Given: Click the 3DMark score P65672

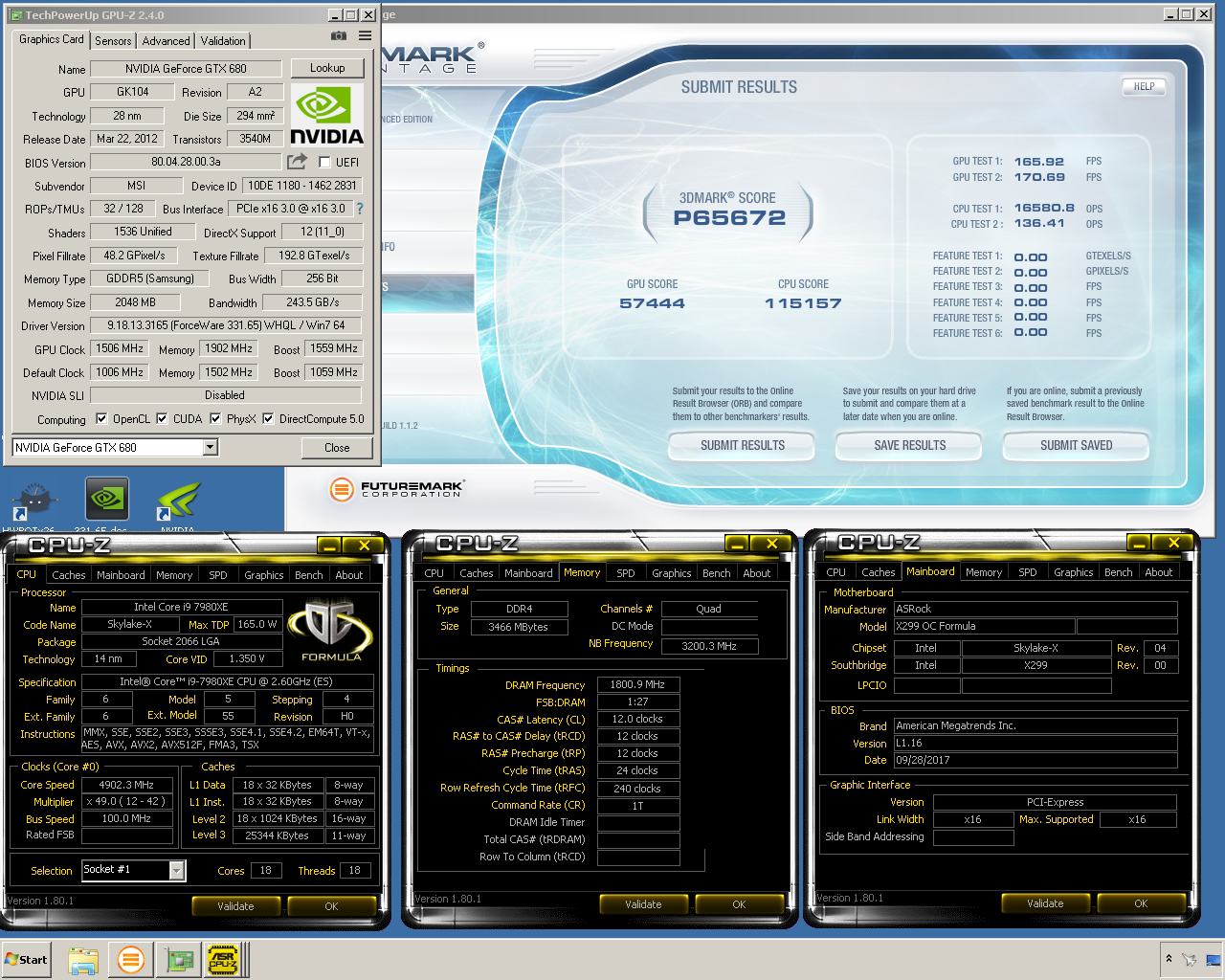Looking at the screenshot, I should click(729, 217).
